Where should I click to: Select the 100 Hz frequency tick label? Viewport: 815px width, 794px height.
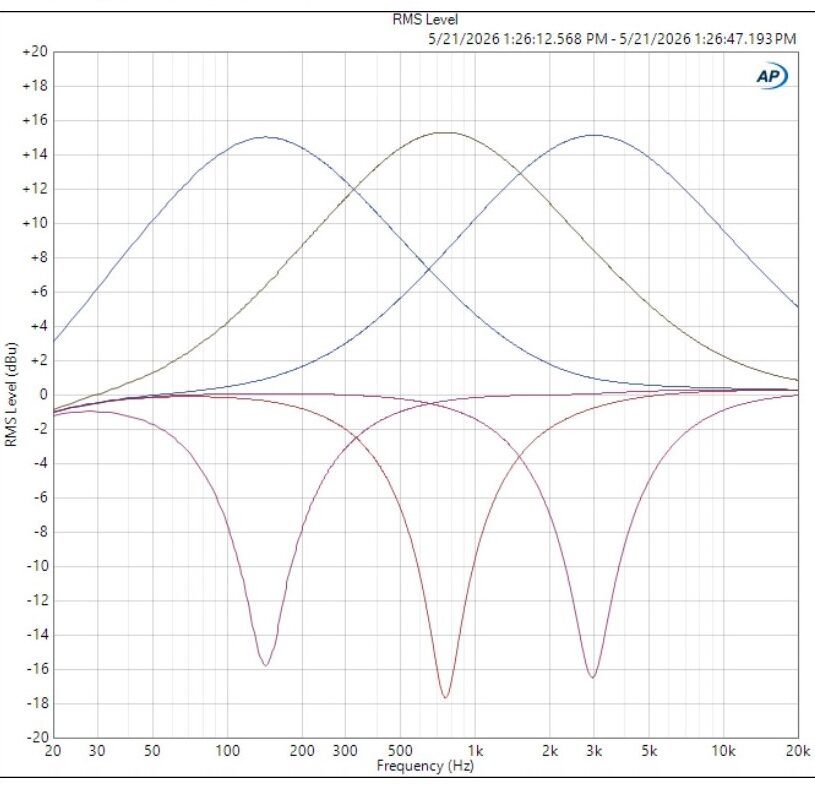coord(227,751)
